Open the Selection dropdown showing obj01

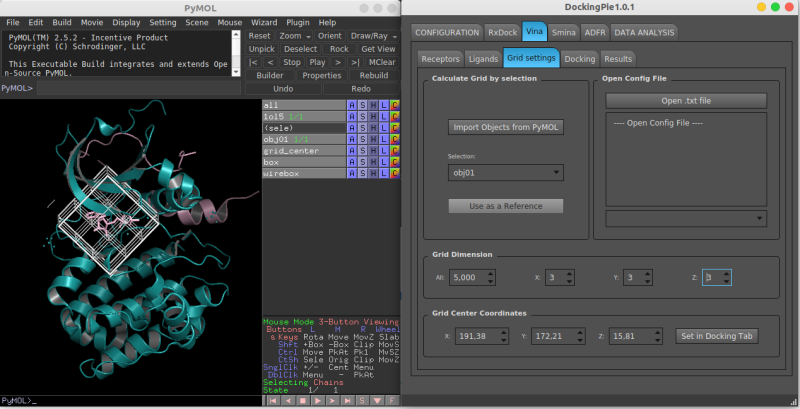coord(506,173)
